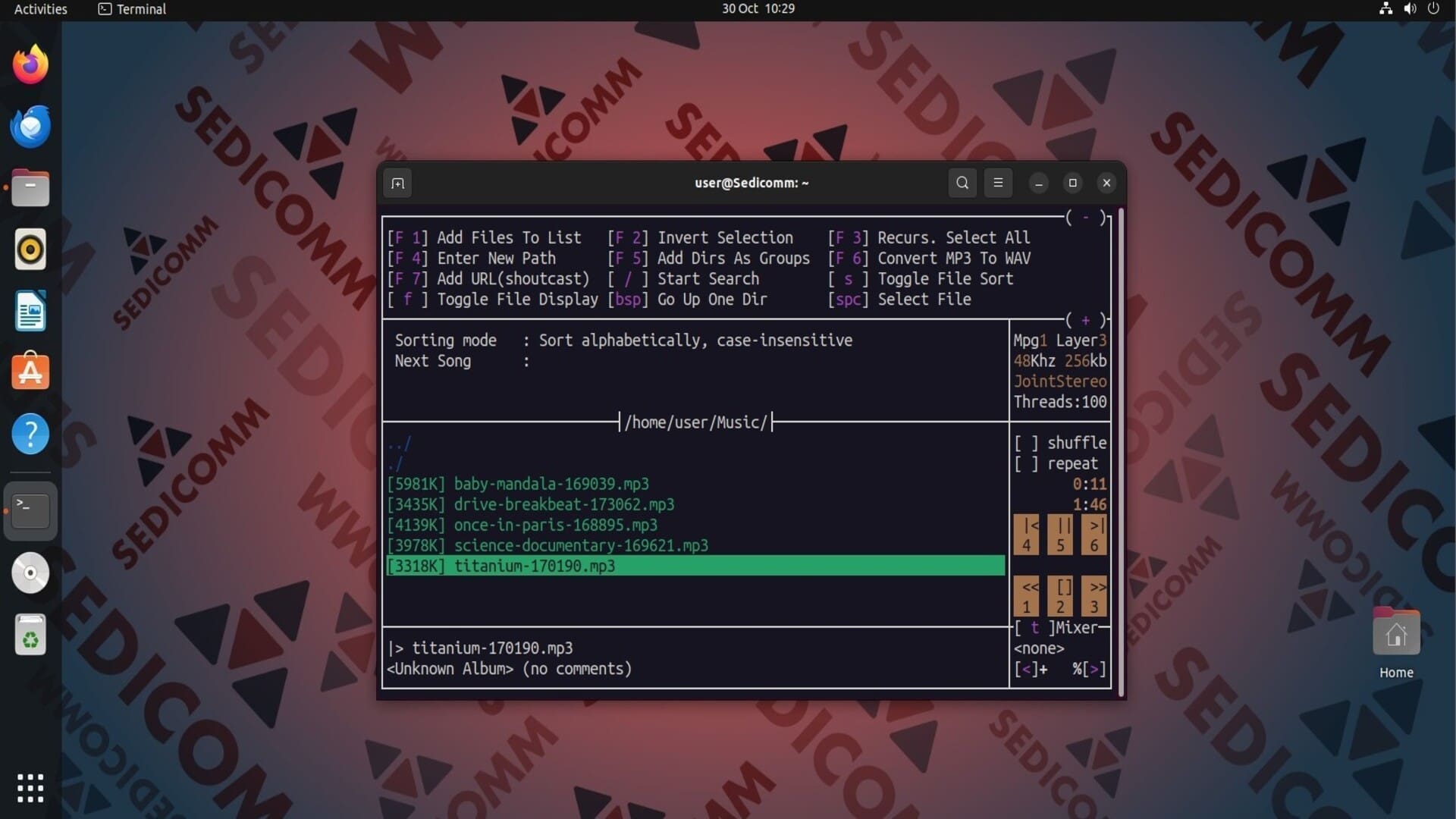1456x819 pixels.
Task: Click the fast-forward button labeled 3
Action: pos(1094,596)
